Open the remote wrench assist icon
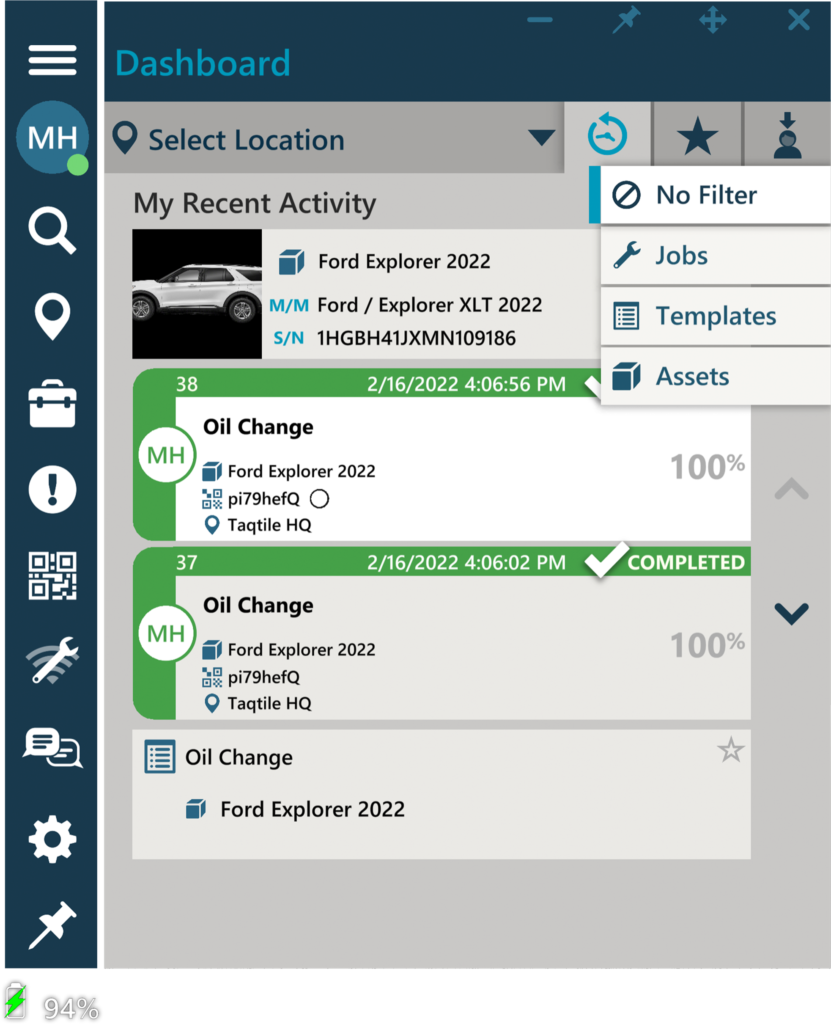The height and width of the screenshot is (1024, 831). click(x=52, y=660)
